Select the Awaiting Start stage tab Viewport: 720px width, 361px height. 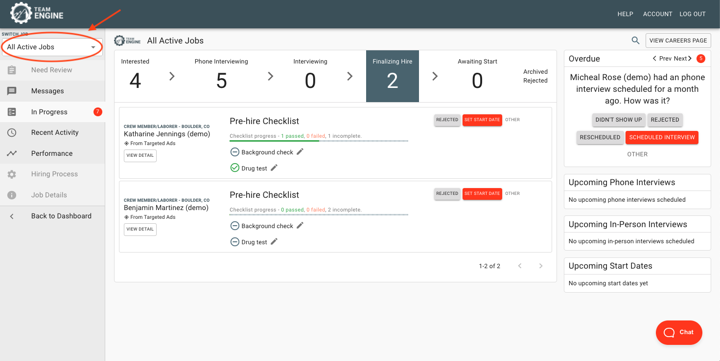coord(477,75)
